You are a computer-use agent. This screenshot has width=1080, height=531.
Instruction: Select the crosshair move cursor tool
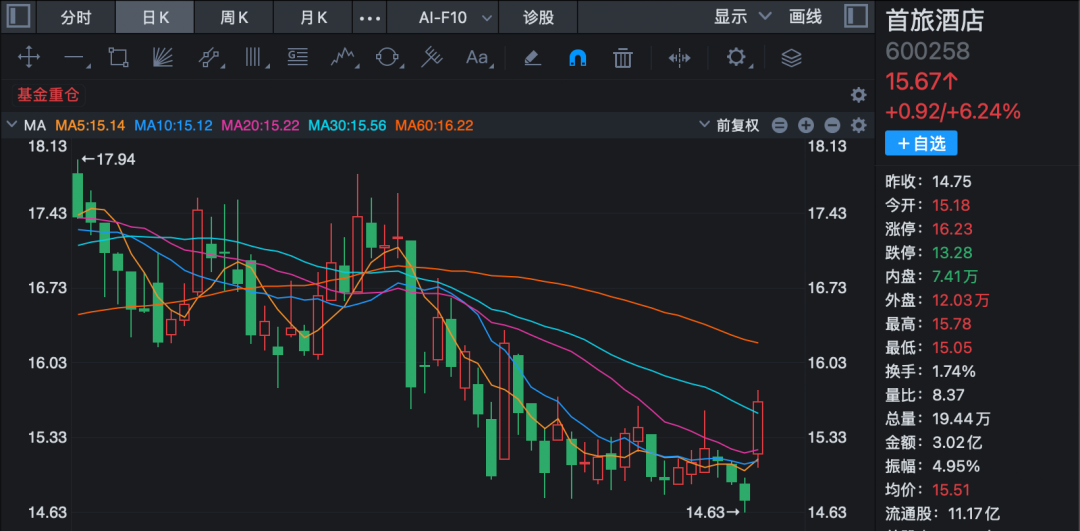click(x=29, y=58)
